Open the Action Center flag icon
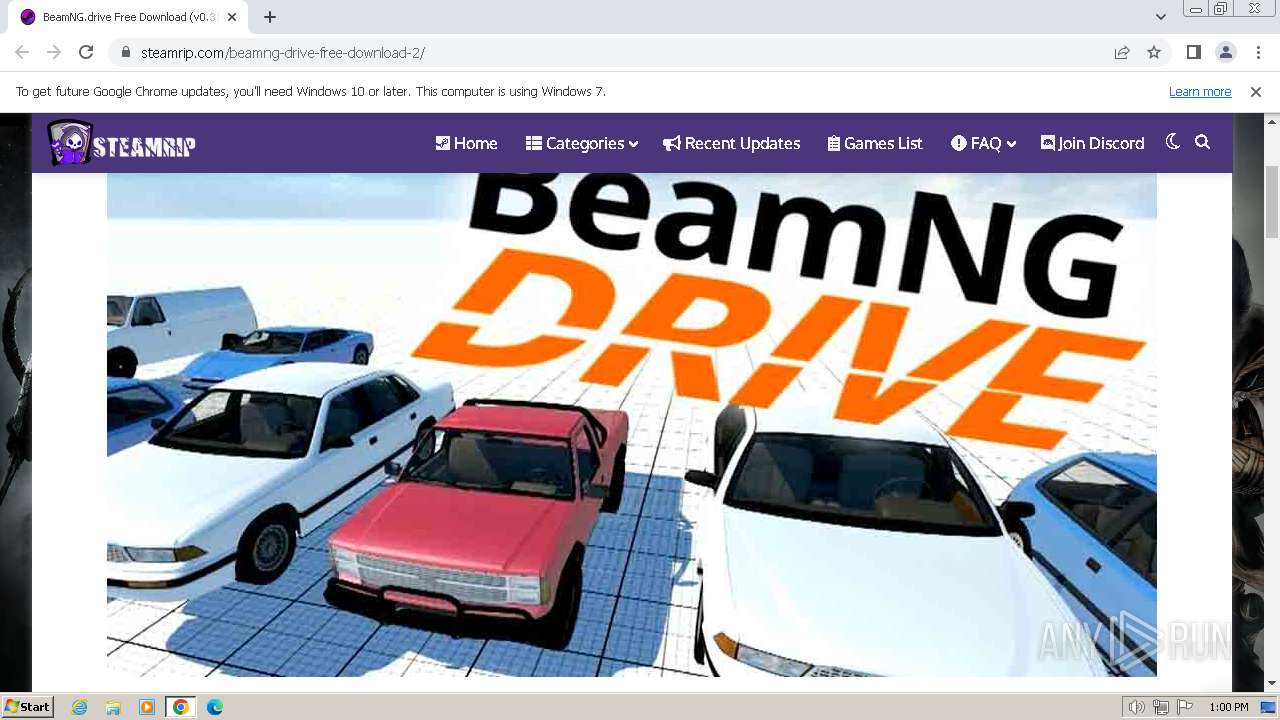This screenshot has width=1280, height=720. 1185,707
